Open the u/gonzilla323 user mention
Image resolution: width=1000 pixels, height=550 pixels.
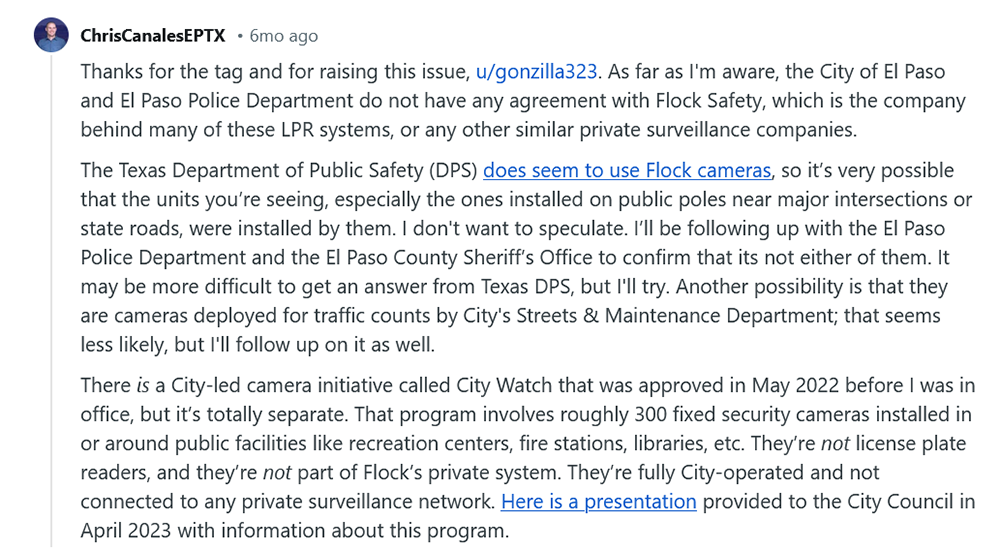click(x=538, y=72)
